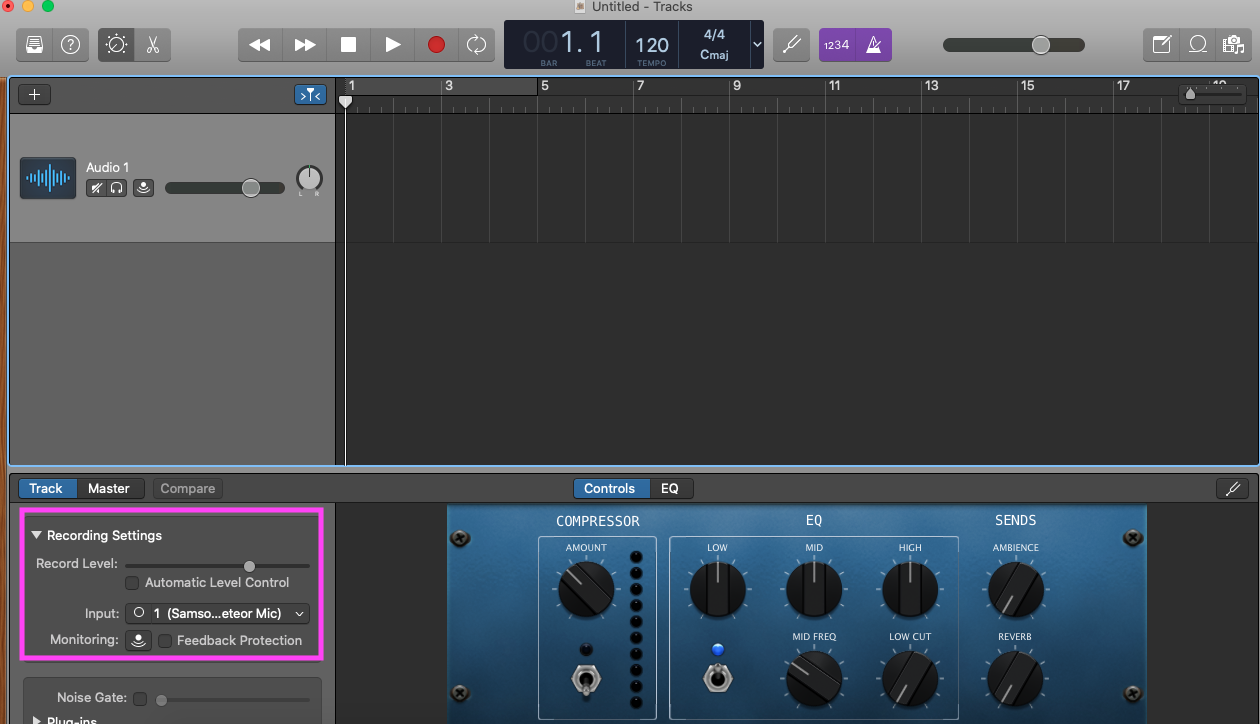Toggle the 1234 Count-in button
This screenshot has height=724, width=1260.
(x=836, y=45)
